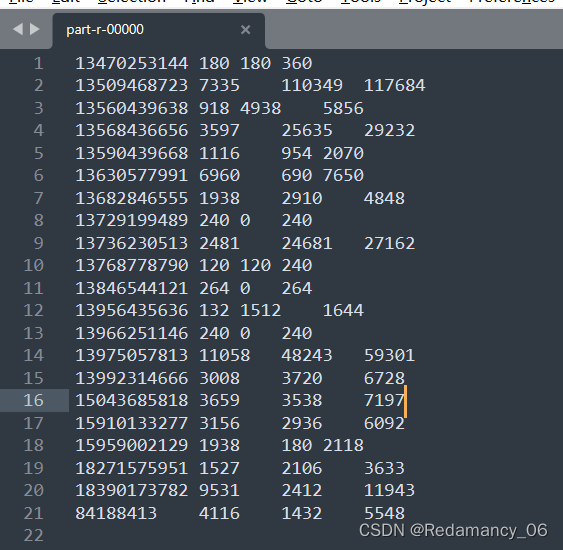Viewport: 563px width, 550px height.
Task: Click value 4116 on line 21
Action: click(219, 513)
